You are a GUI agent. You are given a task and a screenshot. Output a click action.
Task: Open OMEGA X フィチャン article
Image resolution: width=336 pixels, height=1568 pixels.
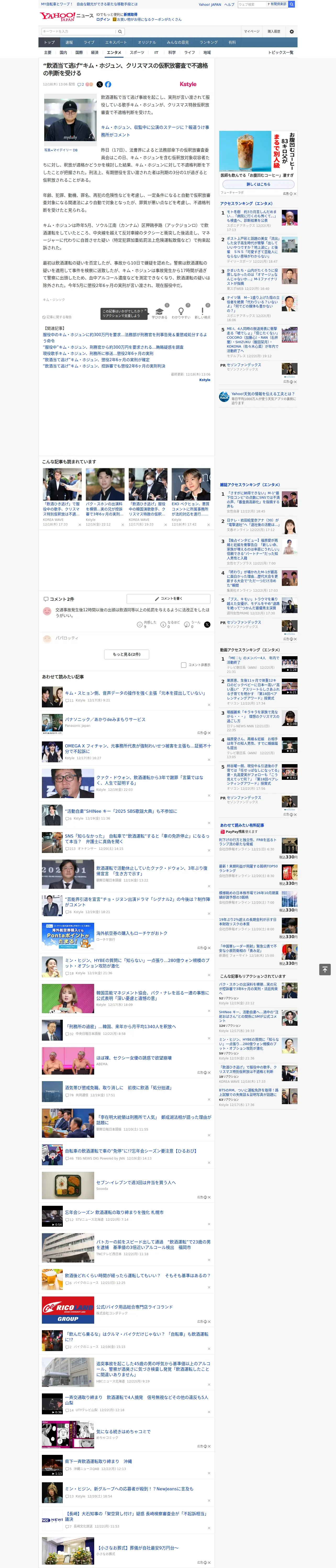pyautogui.click(x=138, y=748)
